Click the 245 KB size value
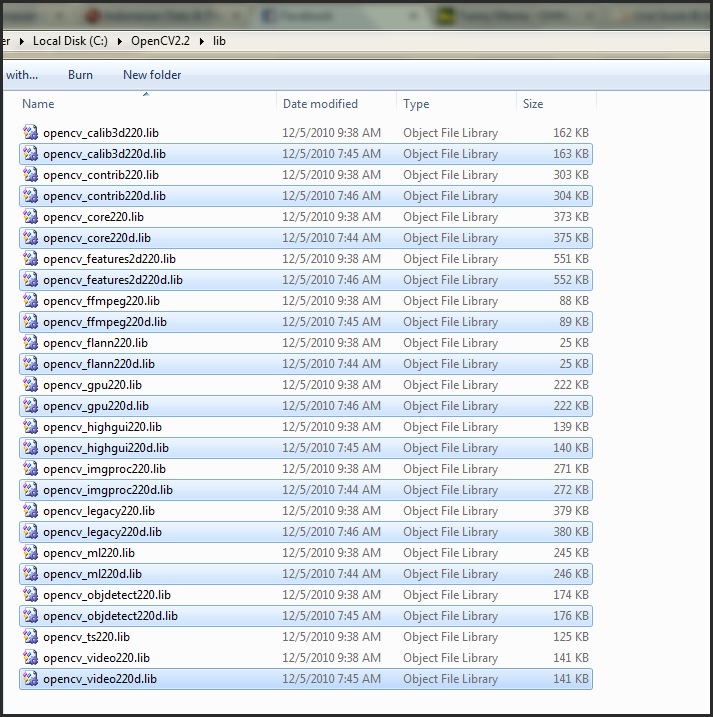Viewport: 713px width, 717px height. click(x=571, y=553)
